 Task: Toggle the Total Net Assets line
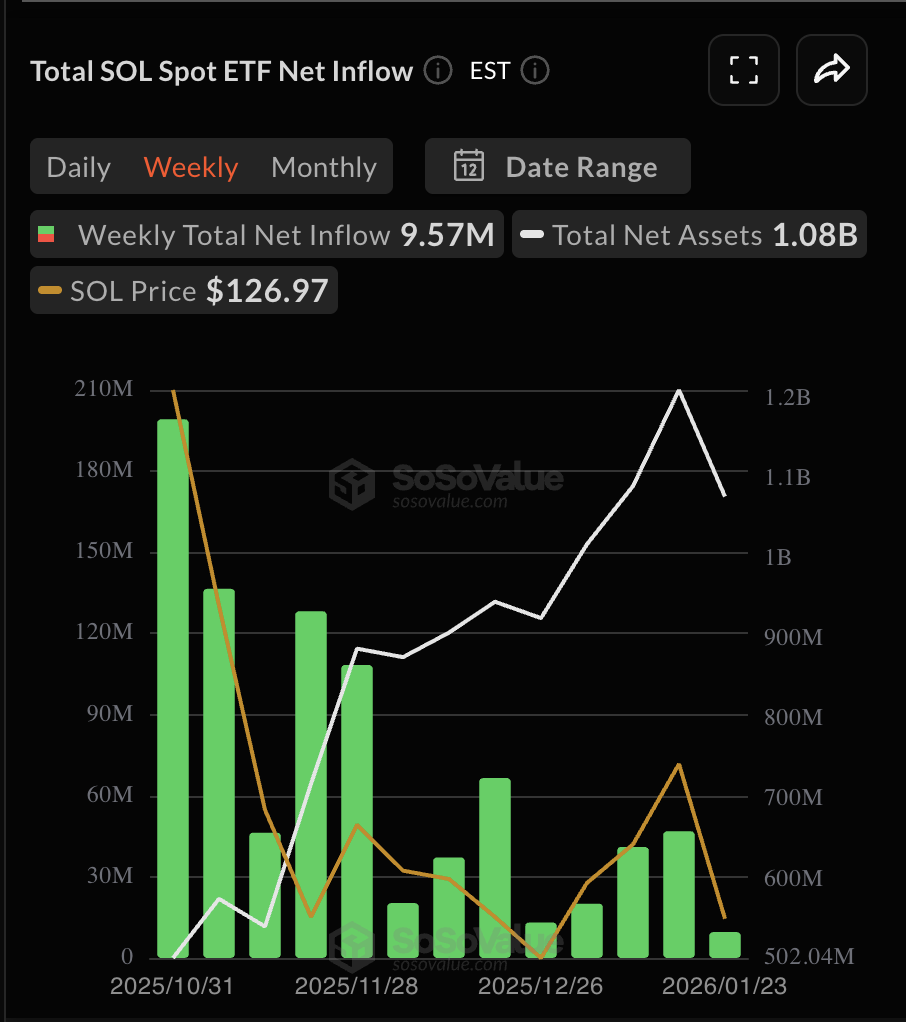tap(688, 235)
